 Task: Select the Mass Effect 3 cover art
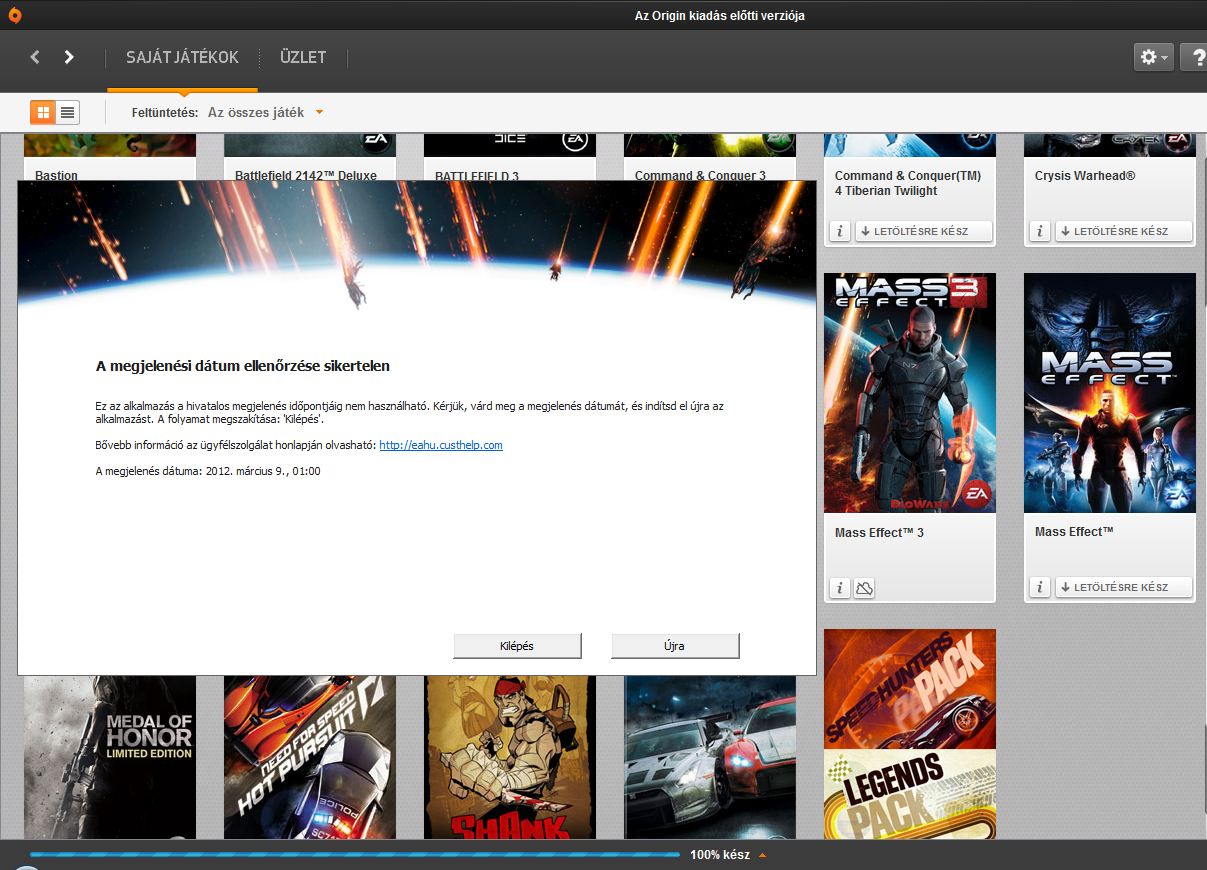point(910,393)
